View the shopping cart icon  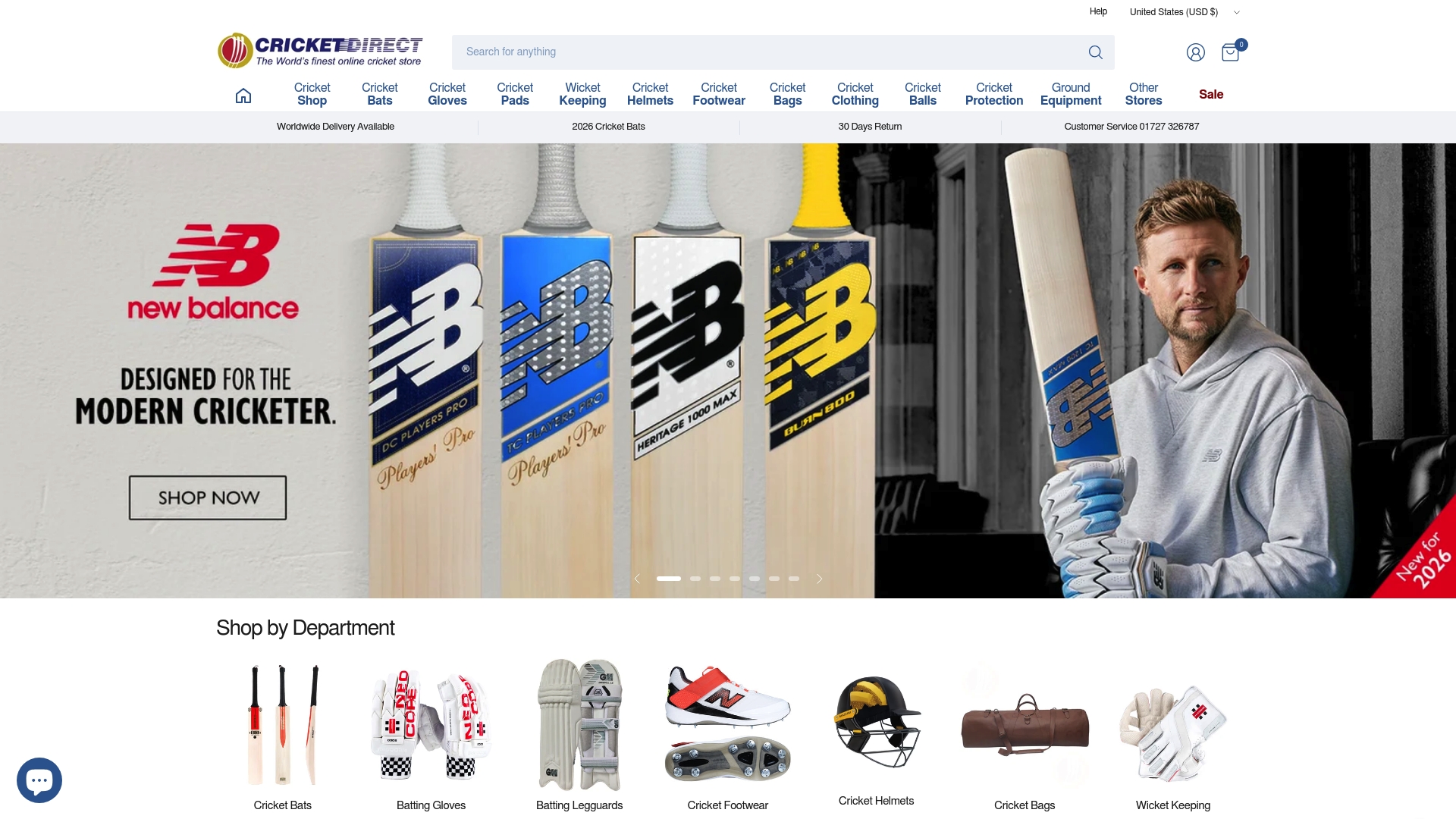tap(1229, 52)
